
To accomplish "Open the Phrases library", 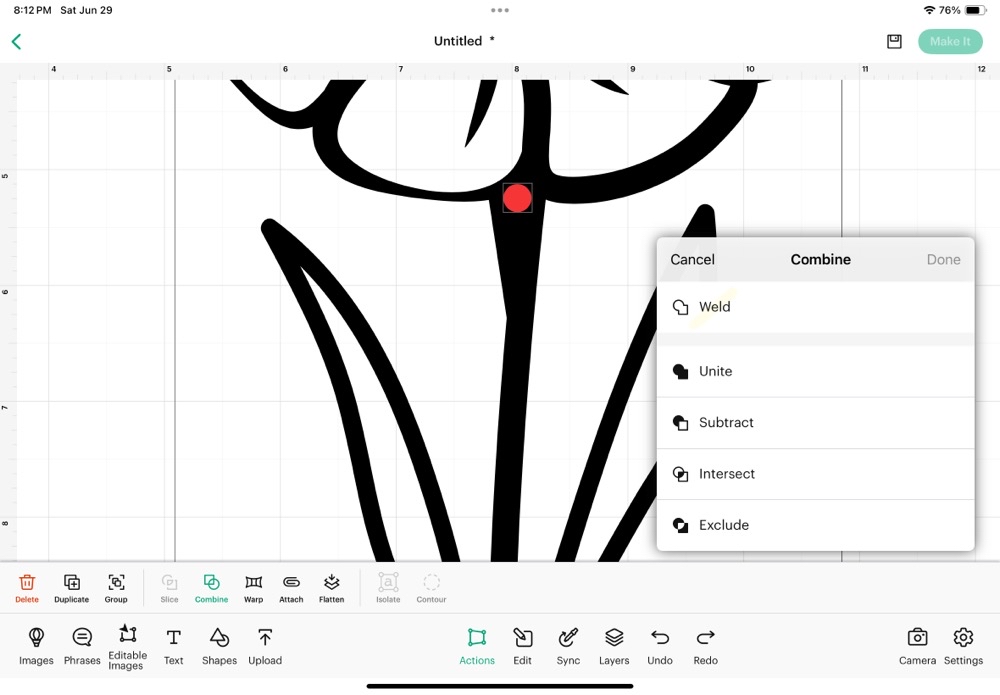I will (x=82, y=646).
